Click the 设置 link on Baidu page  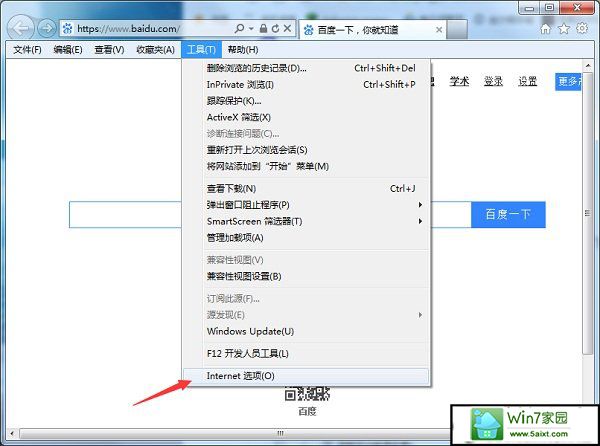(527, 81)
